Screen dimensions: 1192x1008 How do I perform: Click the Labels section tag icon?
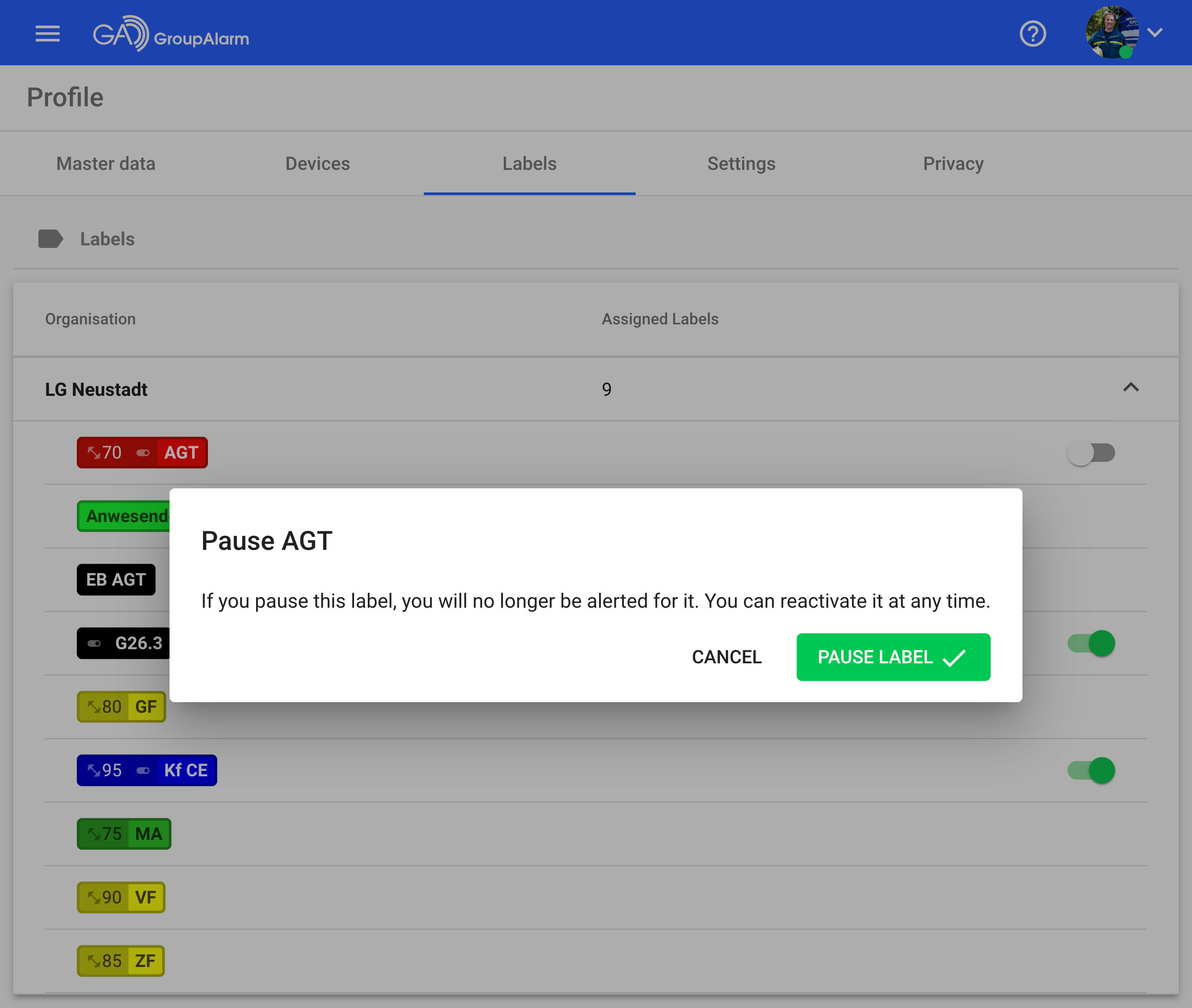50,239
